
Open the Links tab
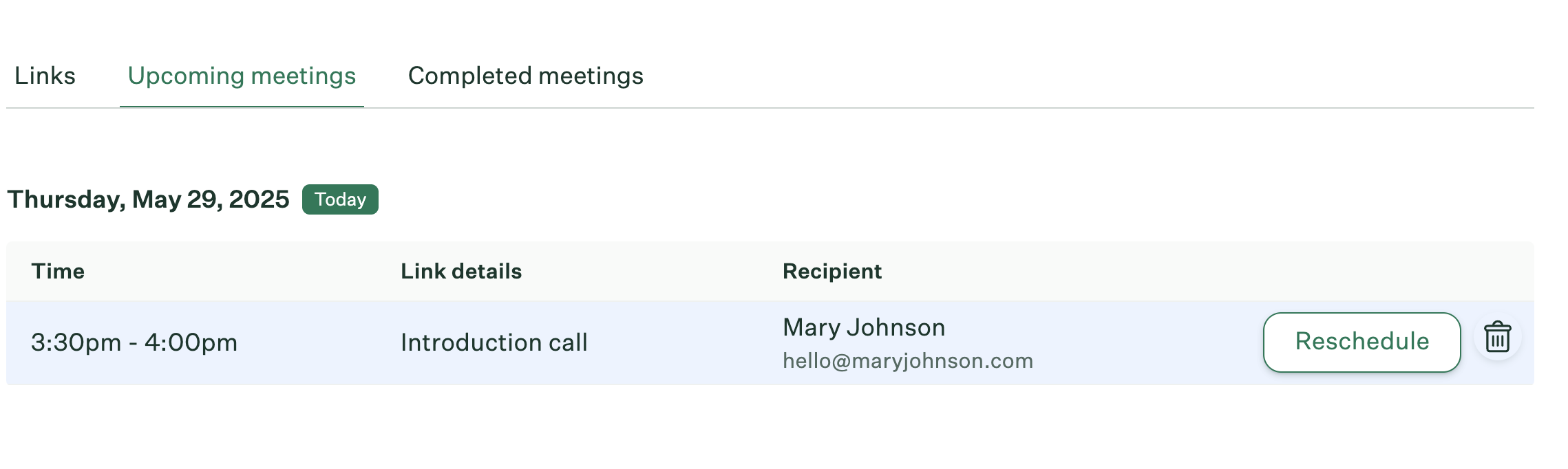click(45, 76)
